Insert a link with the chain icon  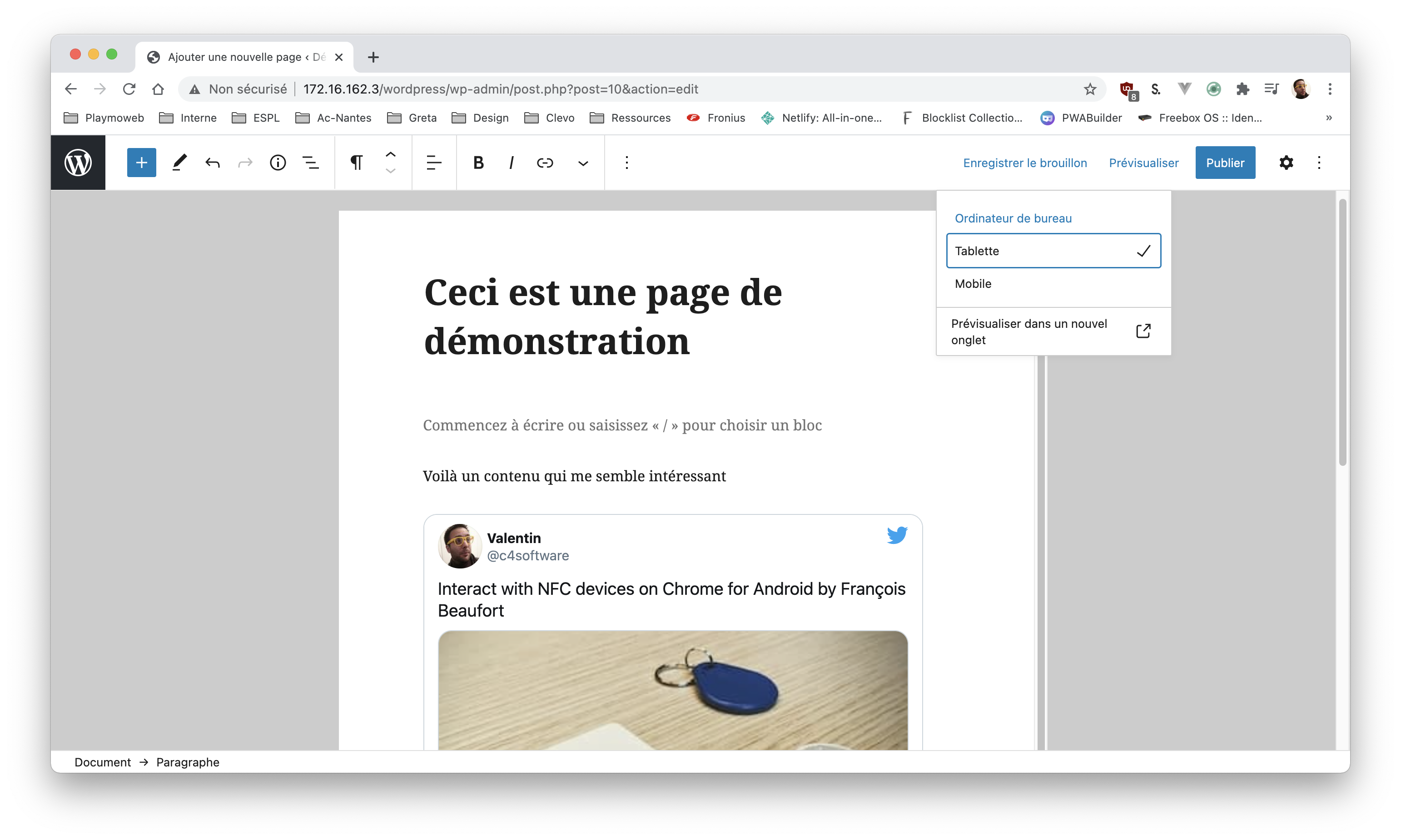(x=545, y=163)
